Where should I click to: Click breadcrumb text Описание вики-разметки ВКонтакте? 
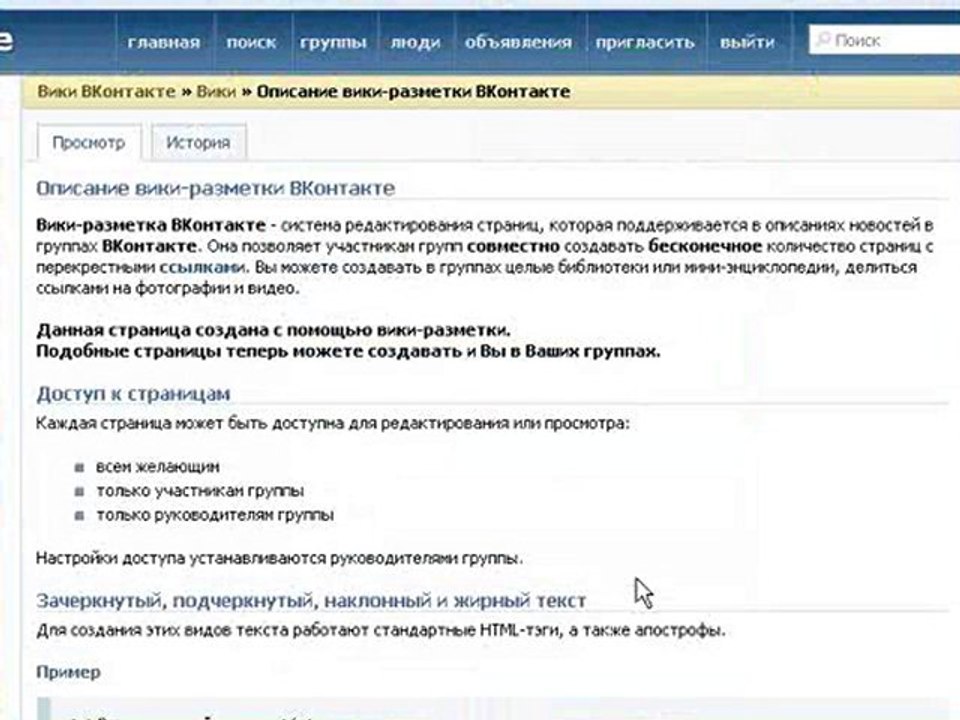(x=413, y=92)
